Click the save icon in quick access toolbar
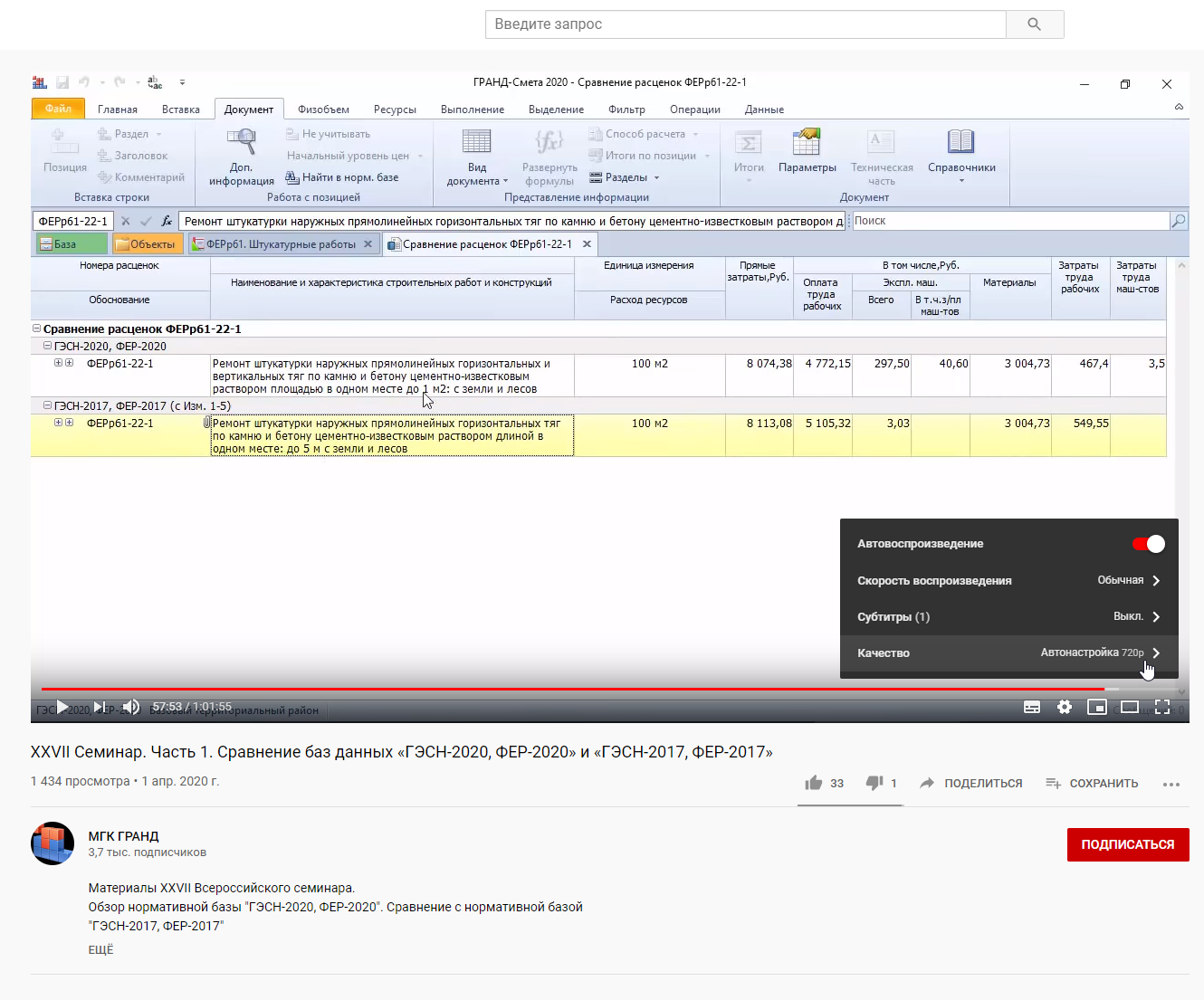This screenshot has height=1000, width=1204. [62, 82]
